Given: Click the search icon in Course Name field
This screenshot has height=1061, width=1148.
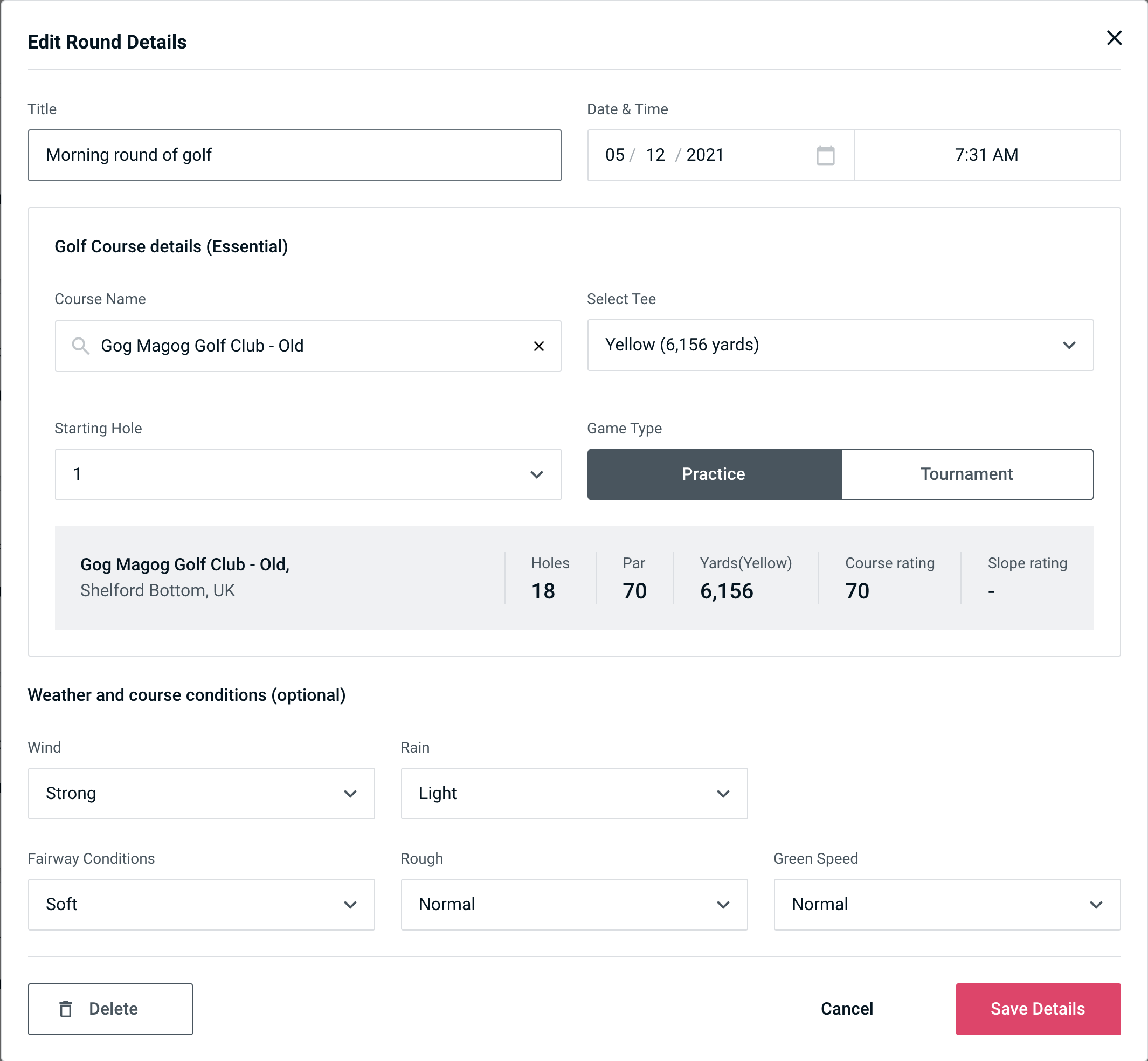Looking at the screenshot, I should point(80,346).
